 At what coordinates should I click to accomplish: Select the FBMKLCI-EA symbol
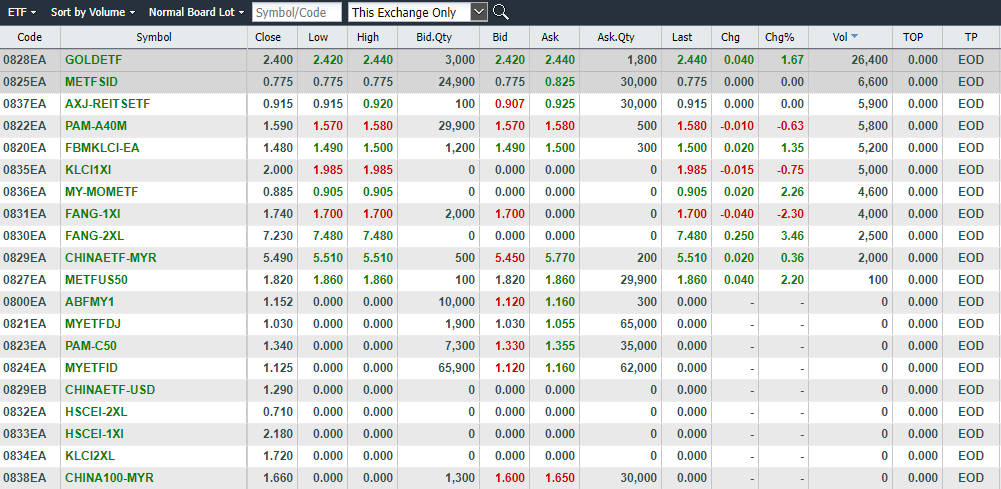102,148
